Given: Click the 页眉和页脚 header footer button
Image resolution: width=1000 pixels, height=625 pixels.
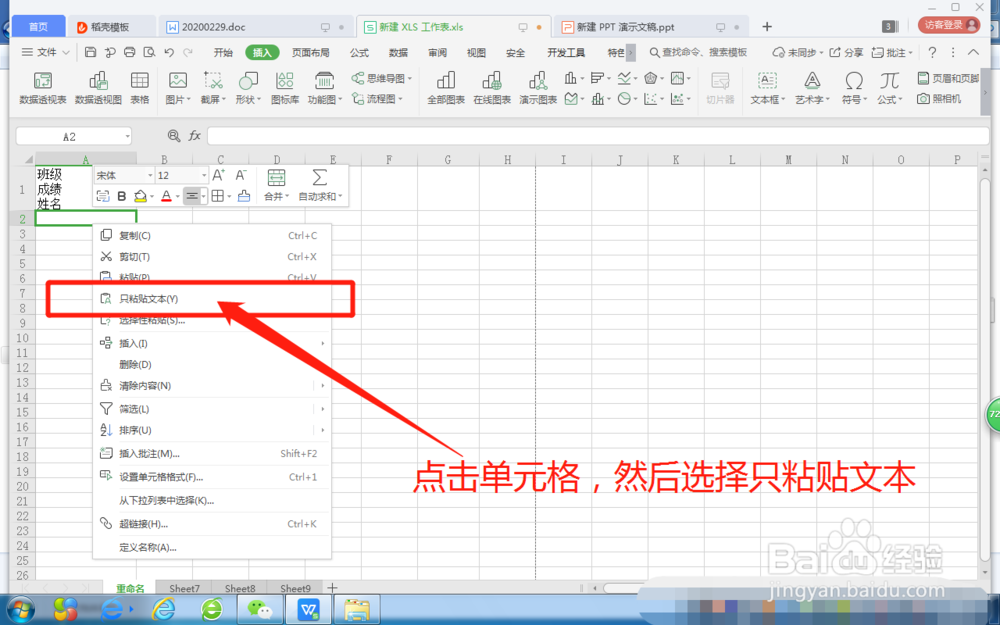Looking at the screenshot, I should 948,78.
